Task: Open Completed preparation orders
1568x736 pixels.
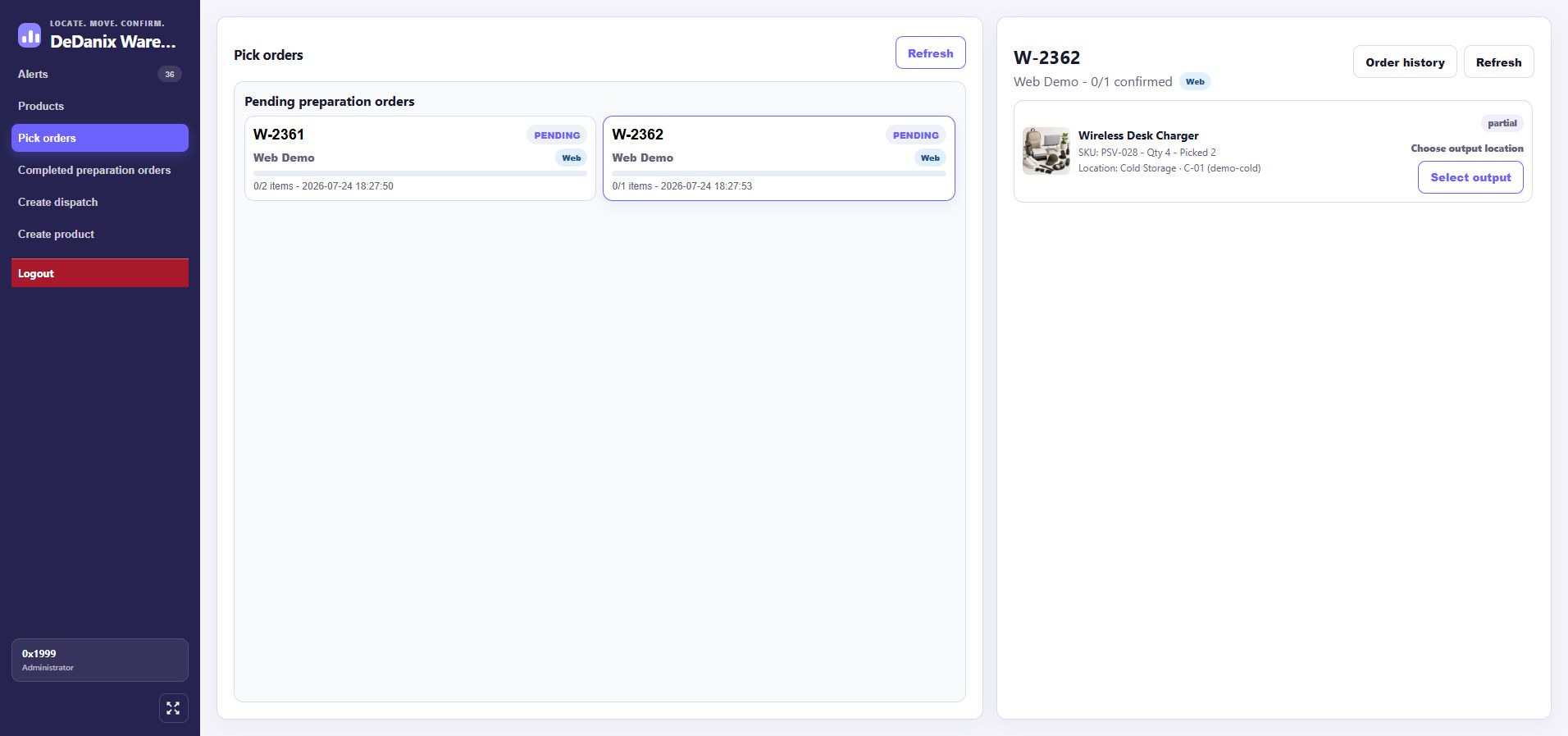Action: [100, 170]
